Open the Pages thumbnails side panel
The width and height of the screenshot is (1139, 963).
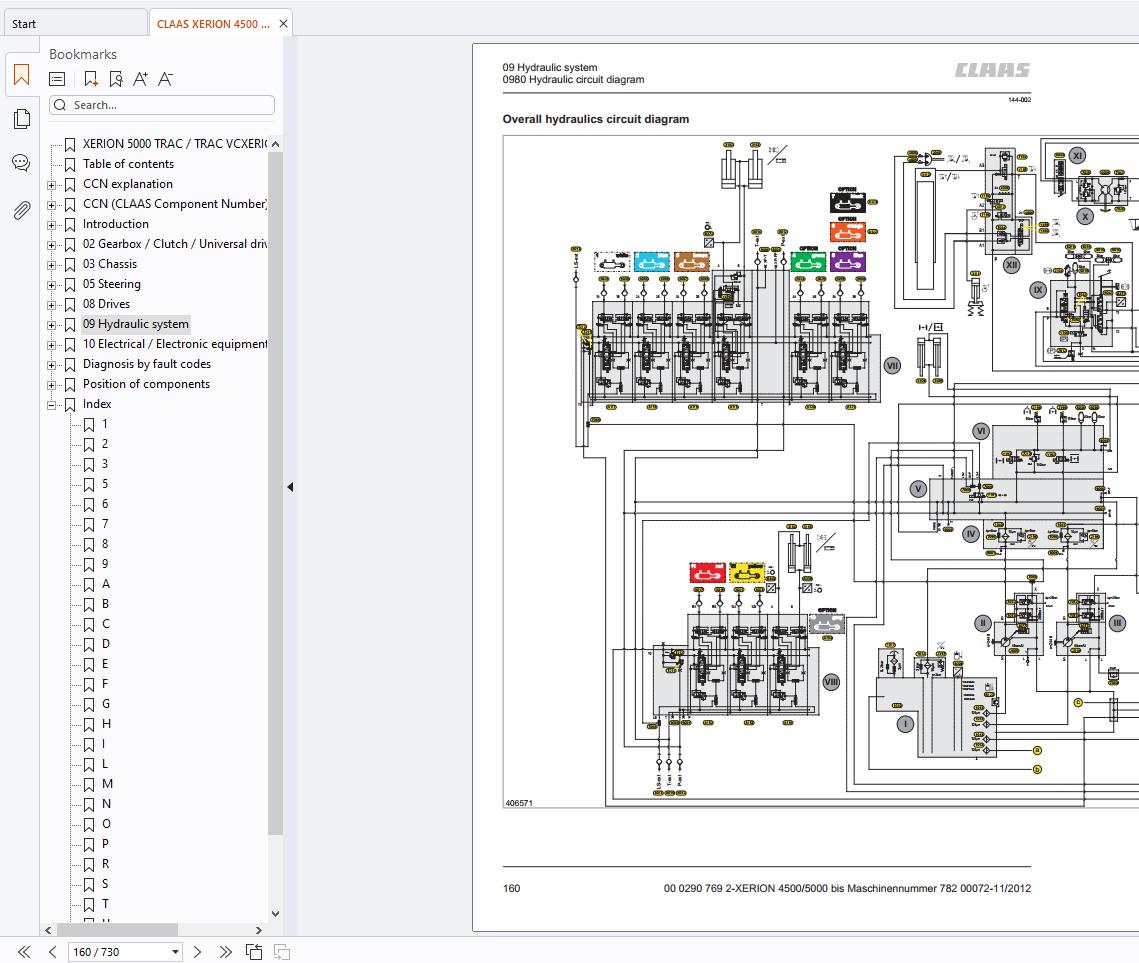click(x=21, y=120)
